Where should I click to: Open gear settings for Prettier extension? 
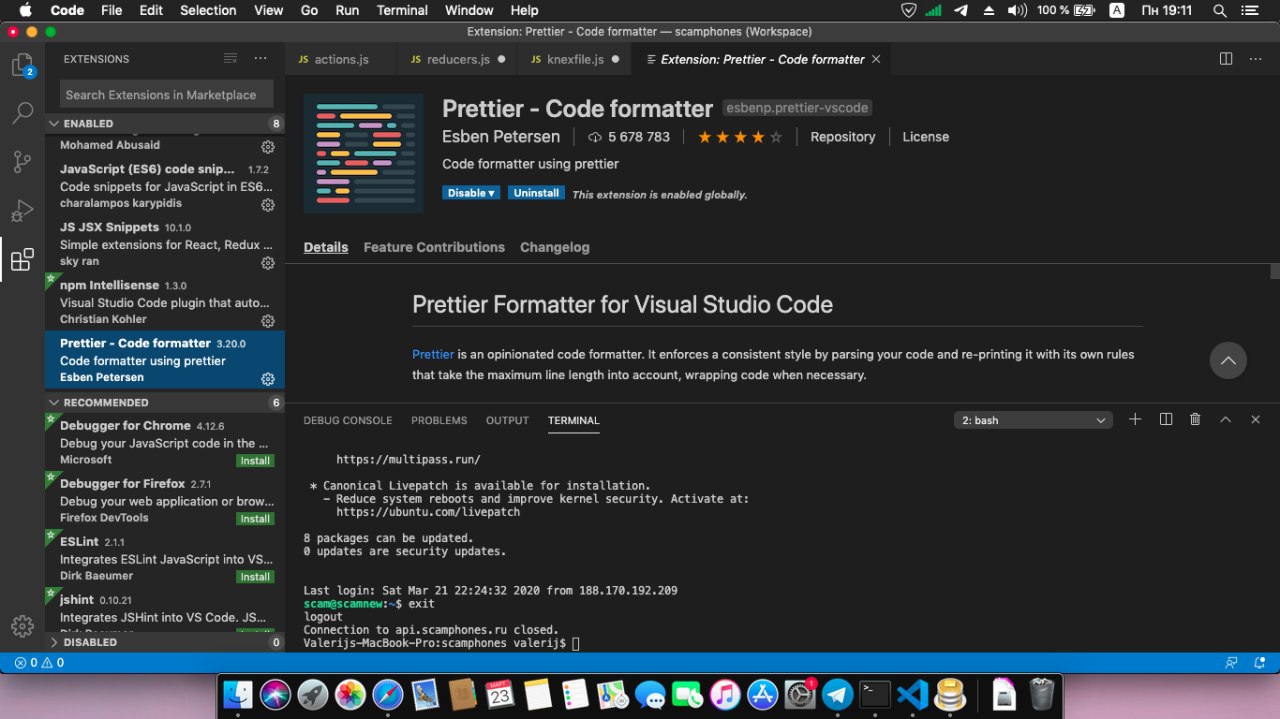click(x=268, y=379)
